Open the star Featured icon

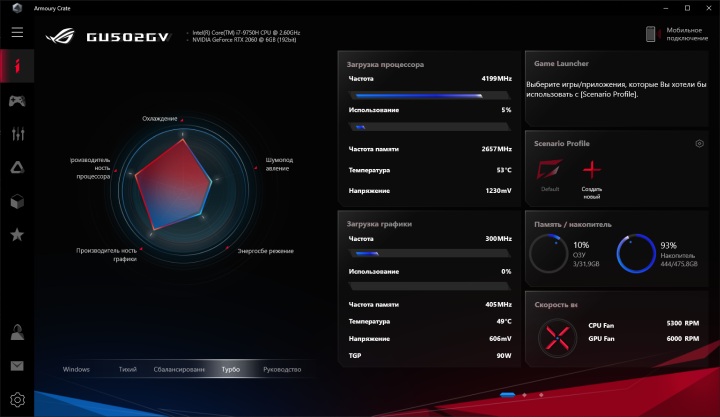(x=17, y=235)
